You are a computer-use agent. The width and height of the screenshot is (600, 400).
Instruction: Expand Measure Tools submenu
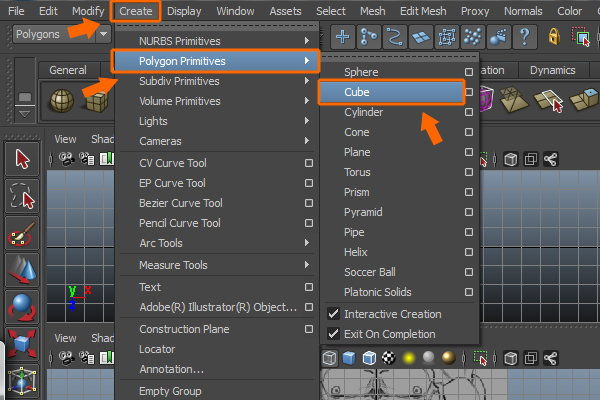pos(217,265)
